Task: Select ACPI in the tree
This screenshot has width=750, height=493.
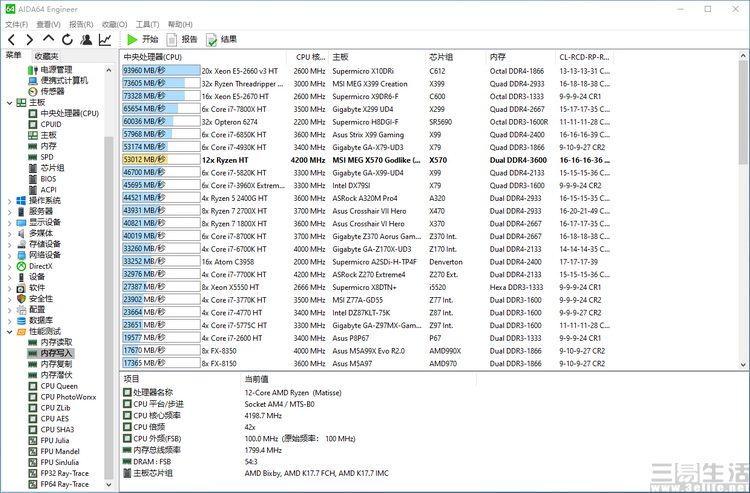Action: click(x=42, y=190)
